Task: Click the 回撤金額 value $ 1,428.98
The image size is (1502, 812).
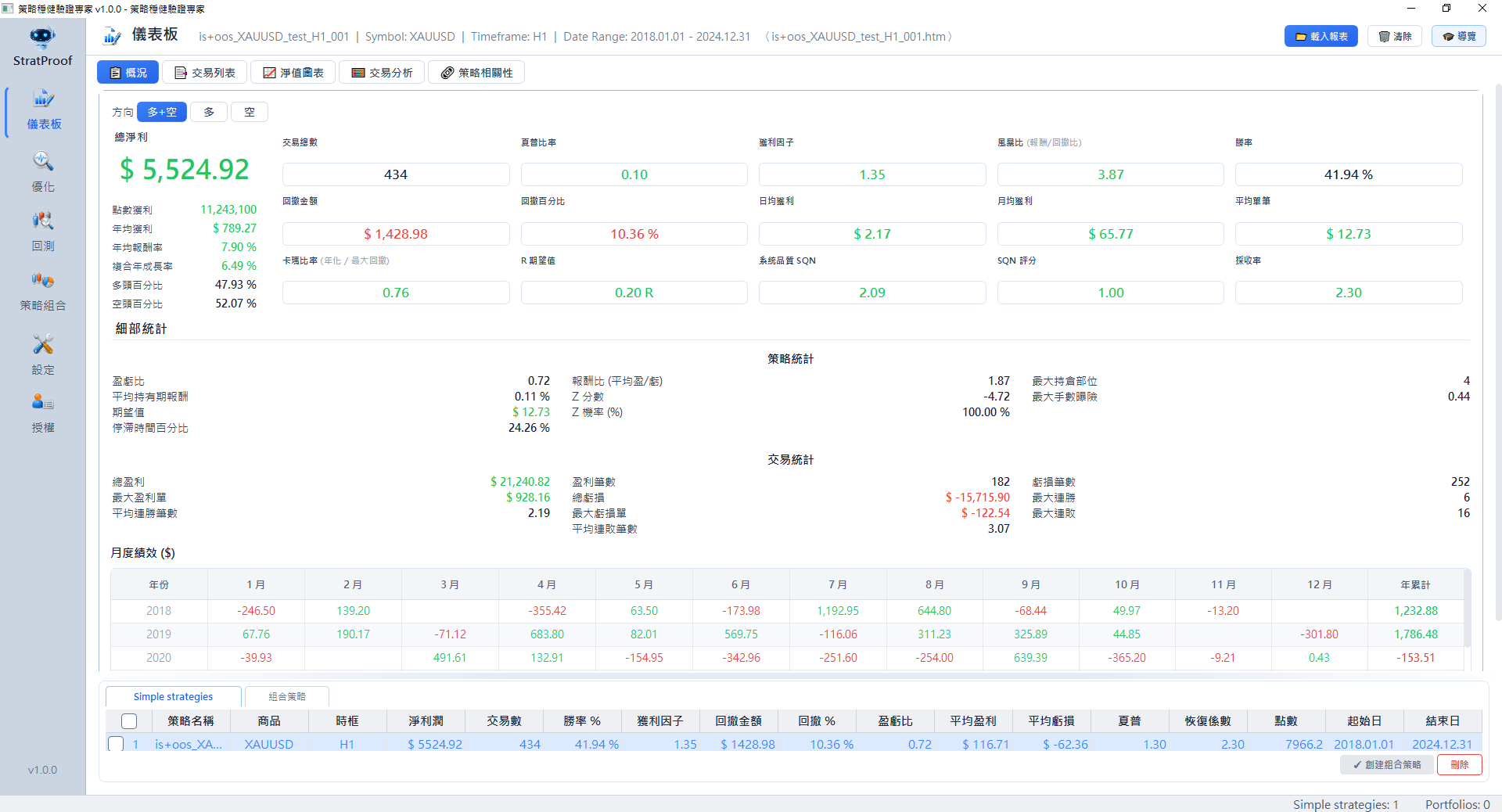Action: pos(396,234)
